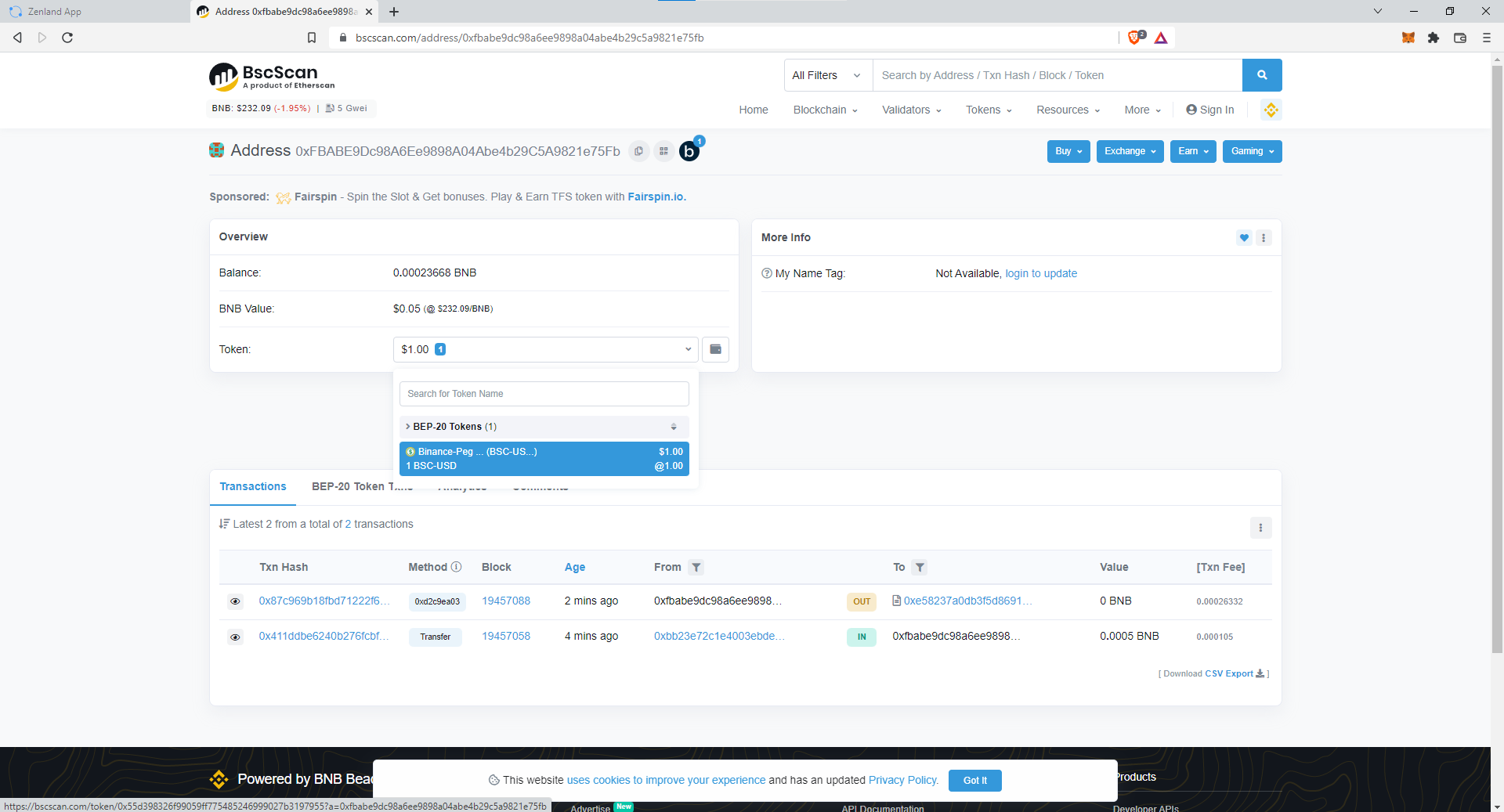The height and width of the screenshot is (812, 1504).
Task: Expand the Tokens menu
Action: pyautogui.click(x=989, y=110)
